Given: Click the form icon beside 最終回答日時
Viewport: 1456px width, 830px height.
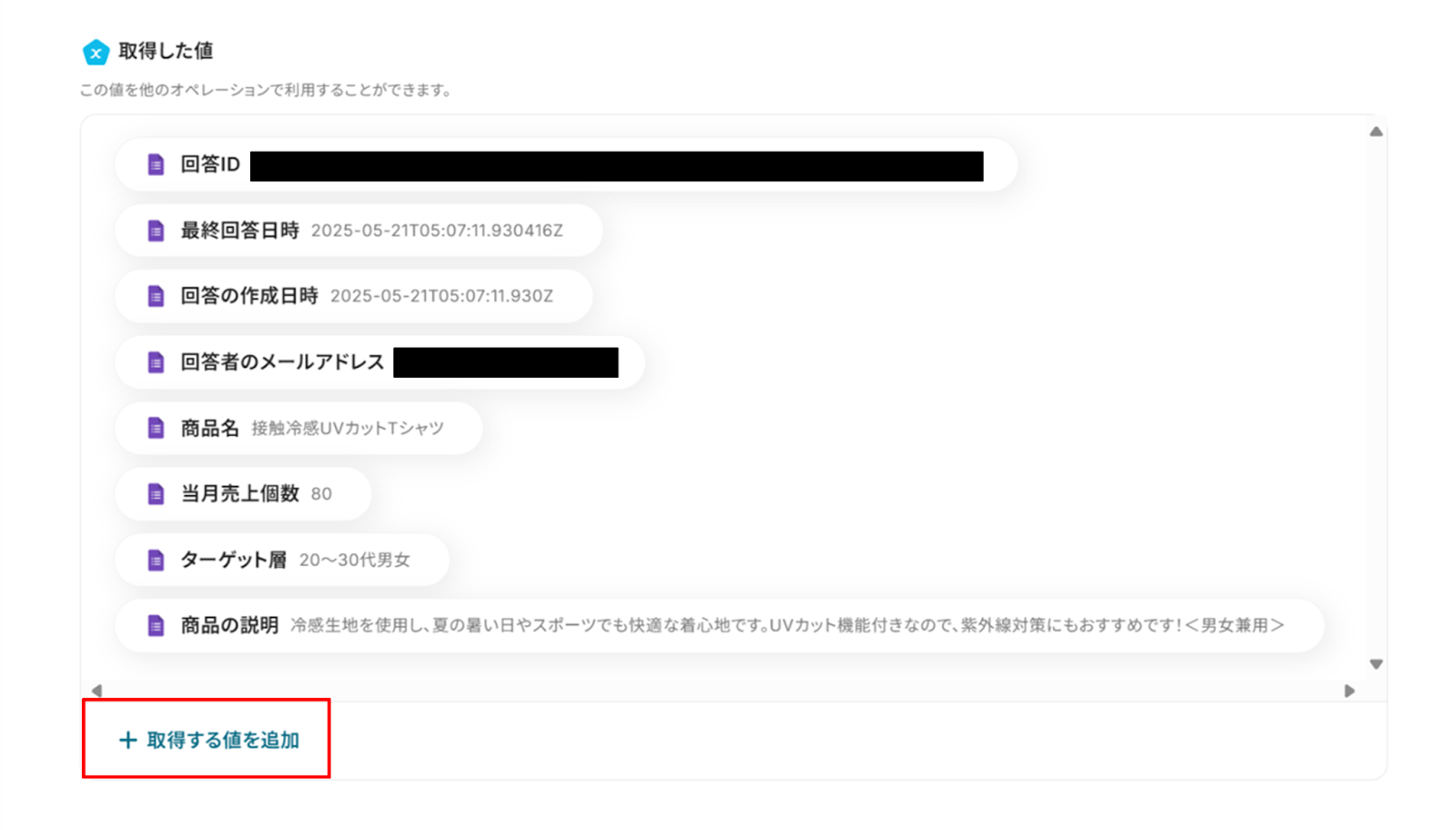Looking at the screenshot, I should click(x=156, y=230).
